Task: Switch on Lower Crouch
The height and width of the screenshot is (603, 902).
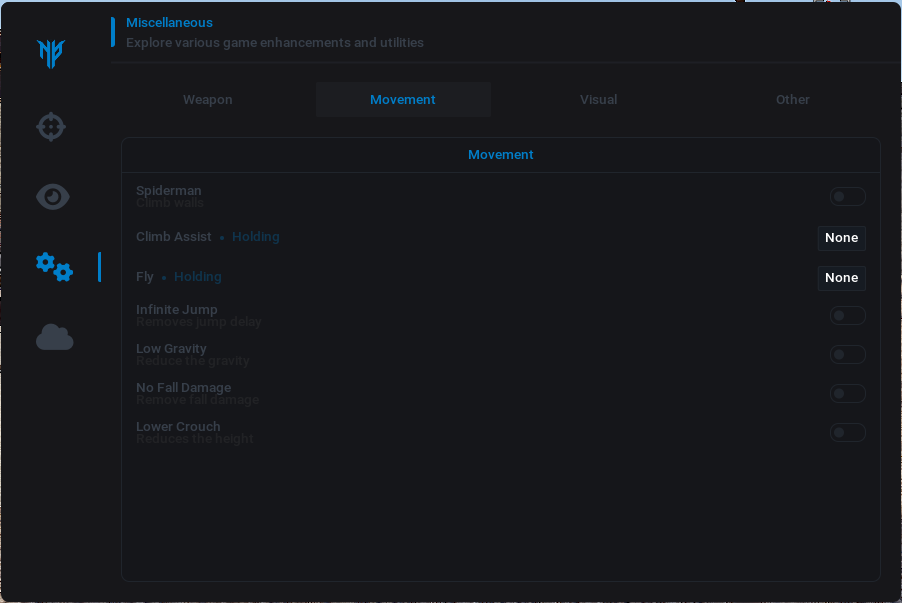Action: (x=847, y=433)
